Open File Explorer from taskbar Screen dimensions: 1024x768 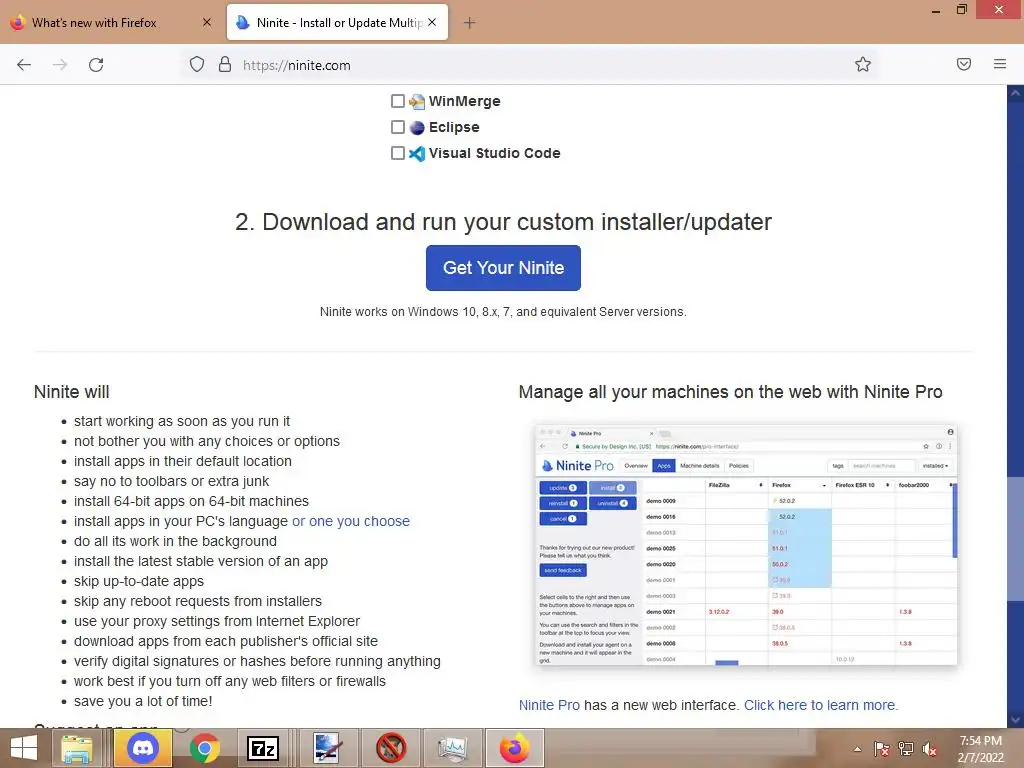76,748
